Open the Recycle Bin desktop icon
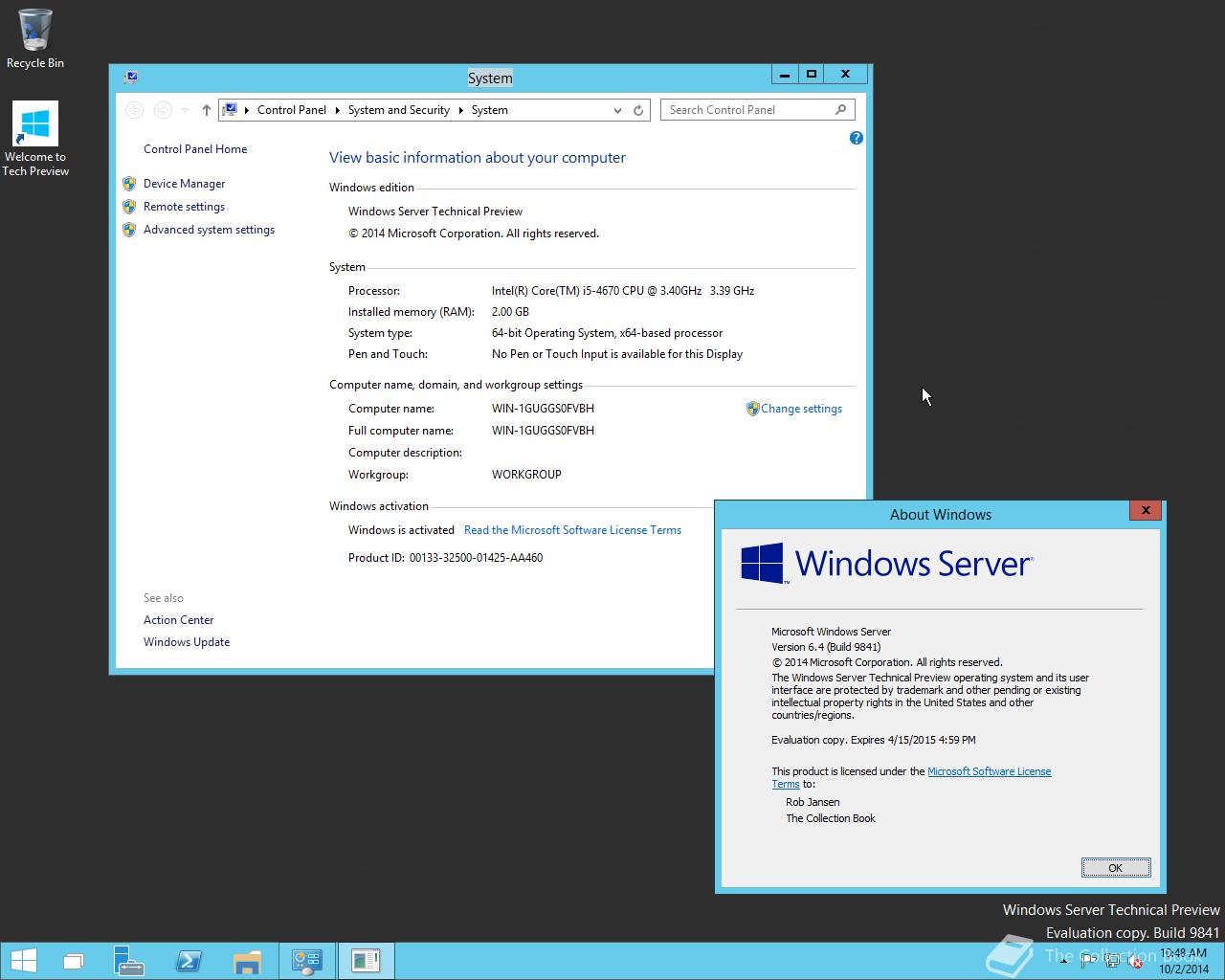Screen dimensions: 1225x980 click(35, 38)
